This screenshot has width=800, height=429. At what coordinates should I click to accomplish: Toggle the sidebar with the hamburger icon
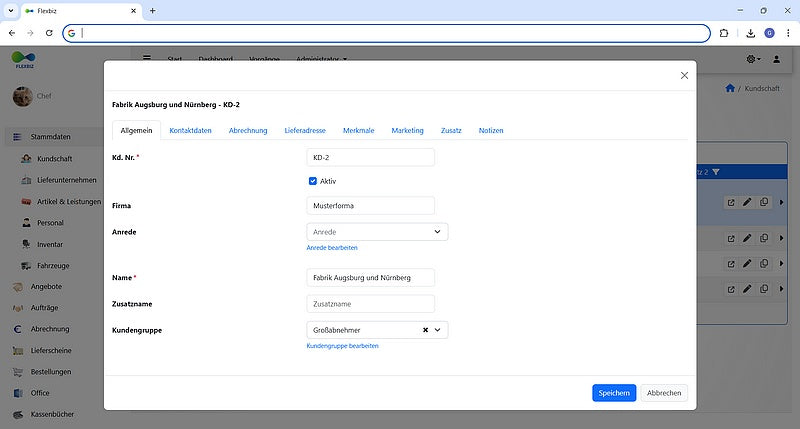147,59
